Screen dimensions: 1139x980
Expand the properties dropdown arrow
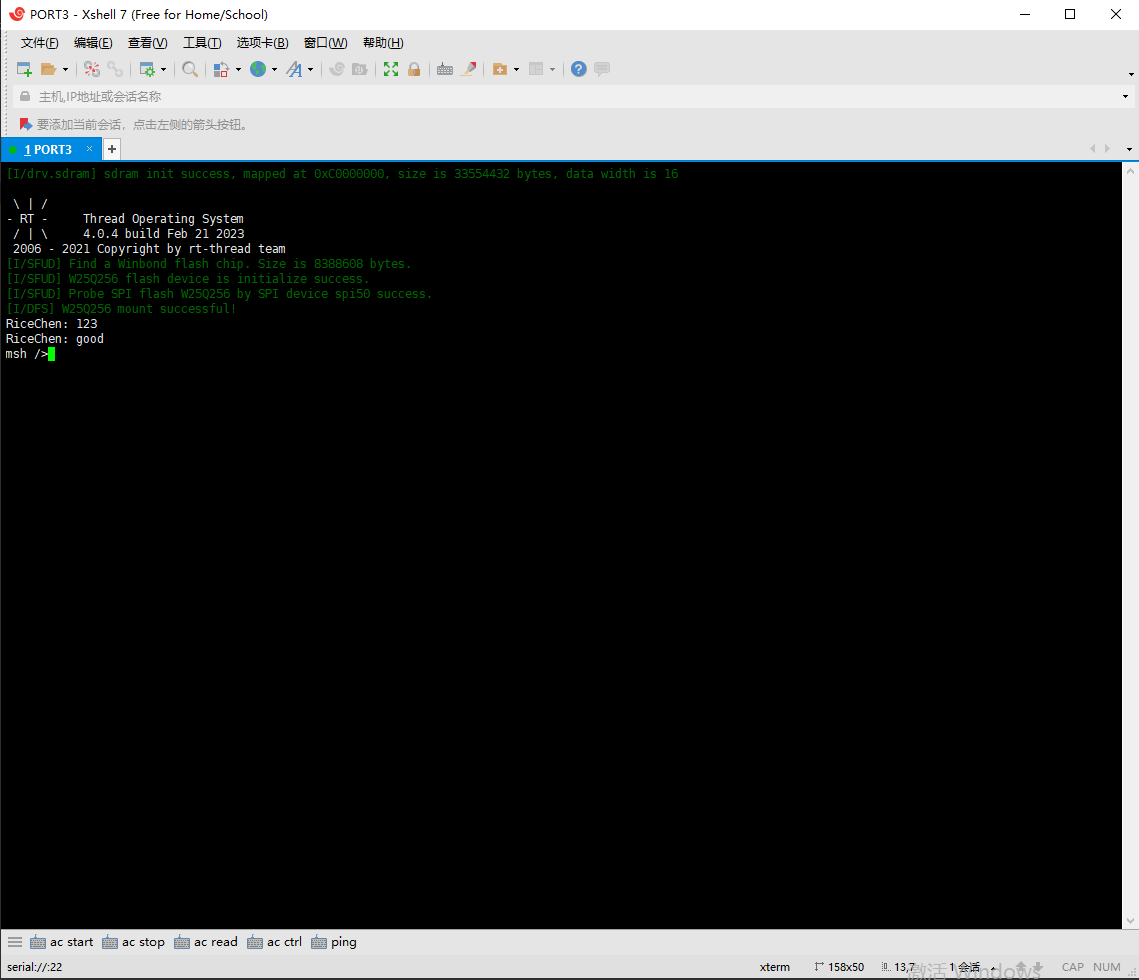(x=163, y=70)
